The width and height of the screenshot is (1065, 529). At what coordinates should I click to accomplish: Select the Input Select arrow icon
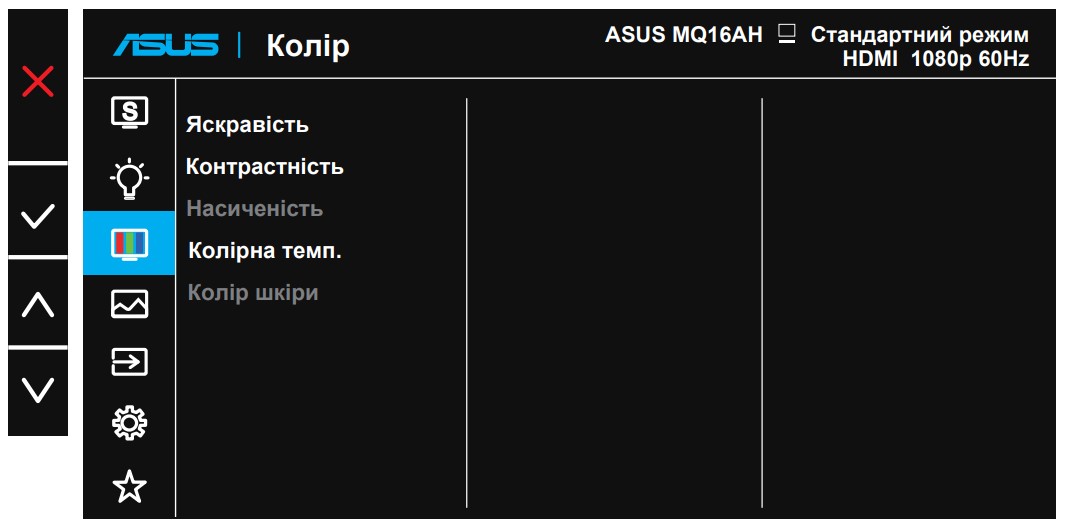(x=129, y=362)
